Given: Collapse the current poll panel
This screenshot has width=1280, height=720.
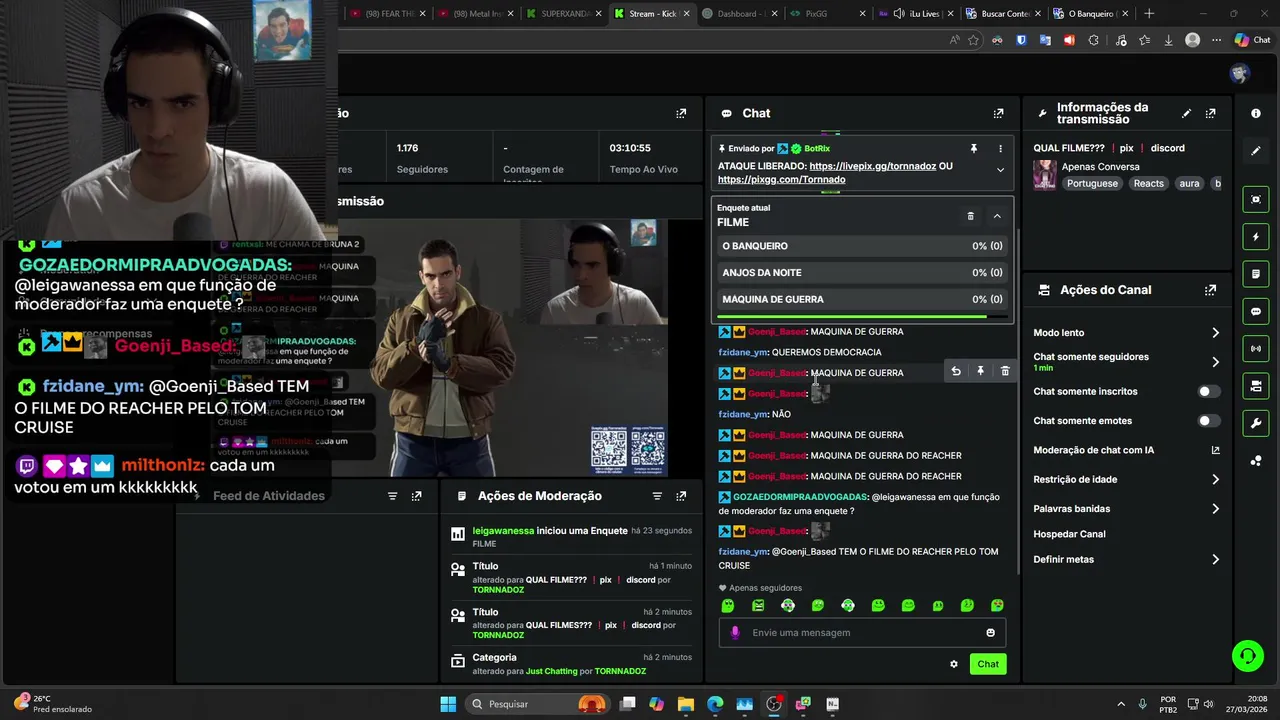Looking at the screenshot, I should [x=997, y=216].
